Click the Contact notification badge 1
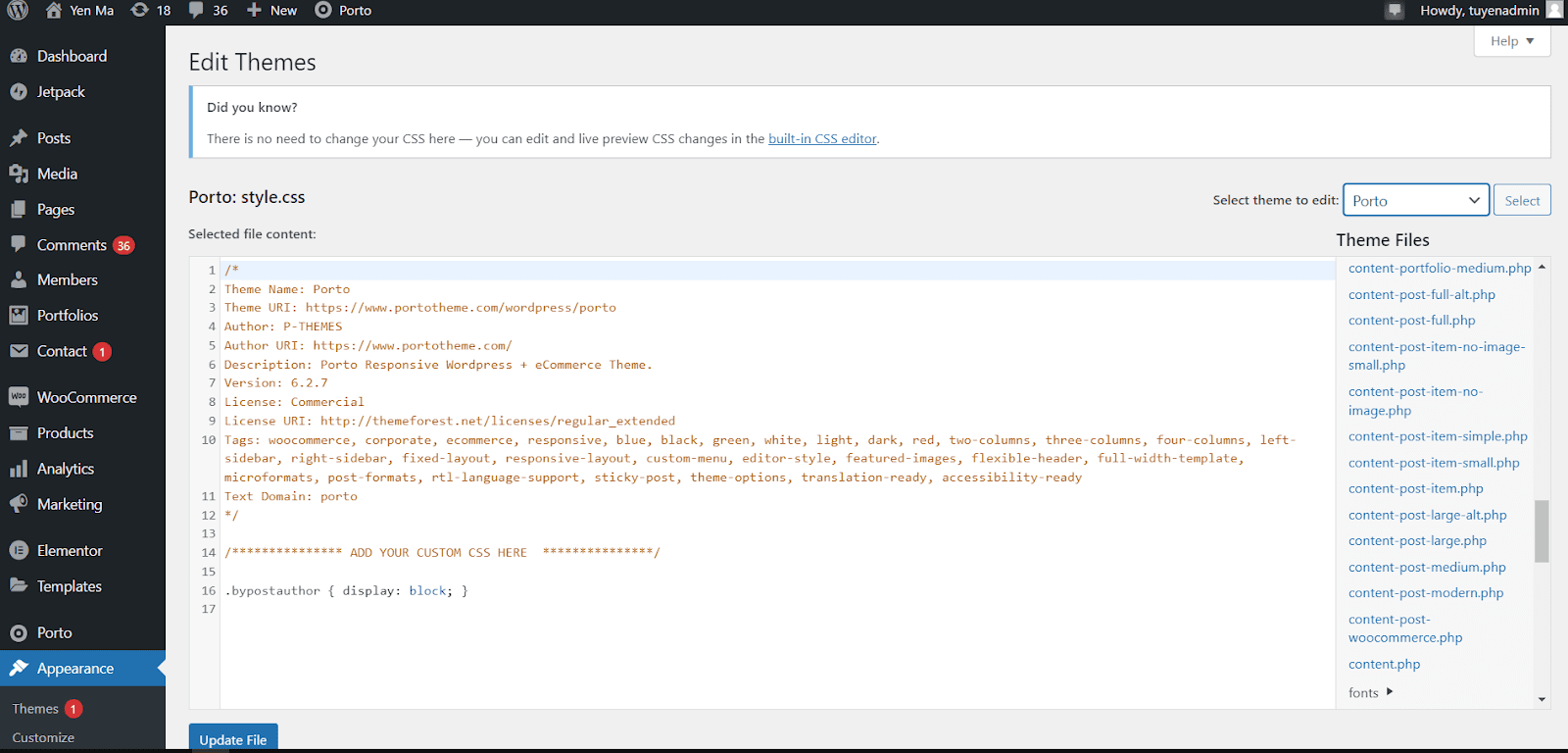Viewport: 1568px width, 753px height. [102, 351]
